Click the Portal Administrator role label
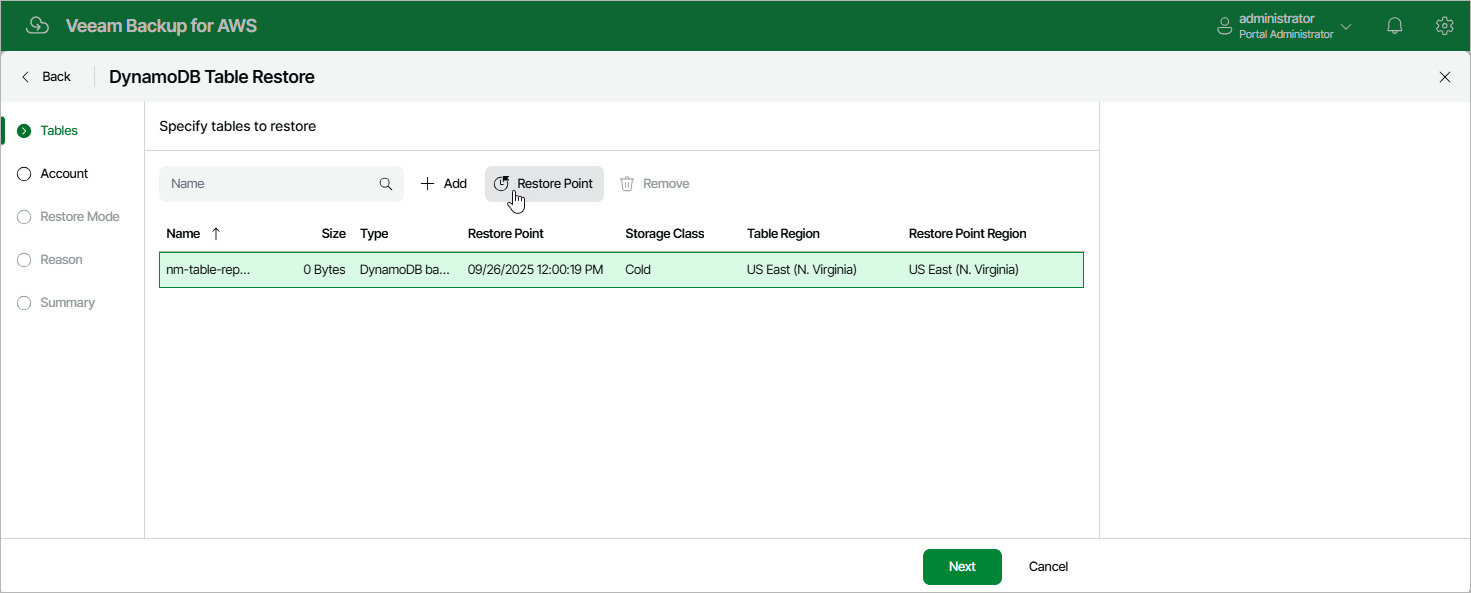The height and width of the screenshot is (593, 1471). [x=1286, y=35]
